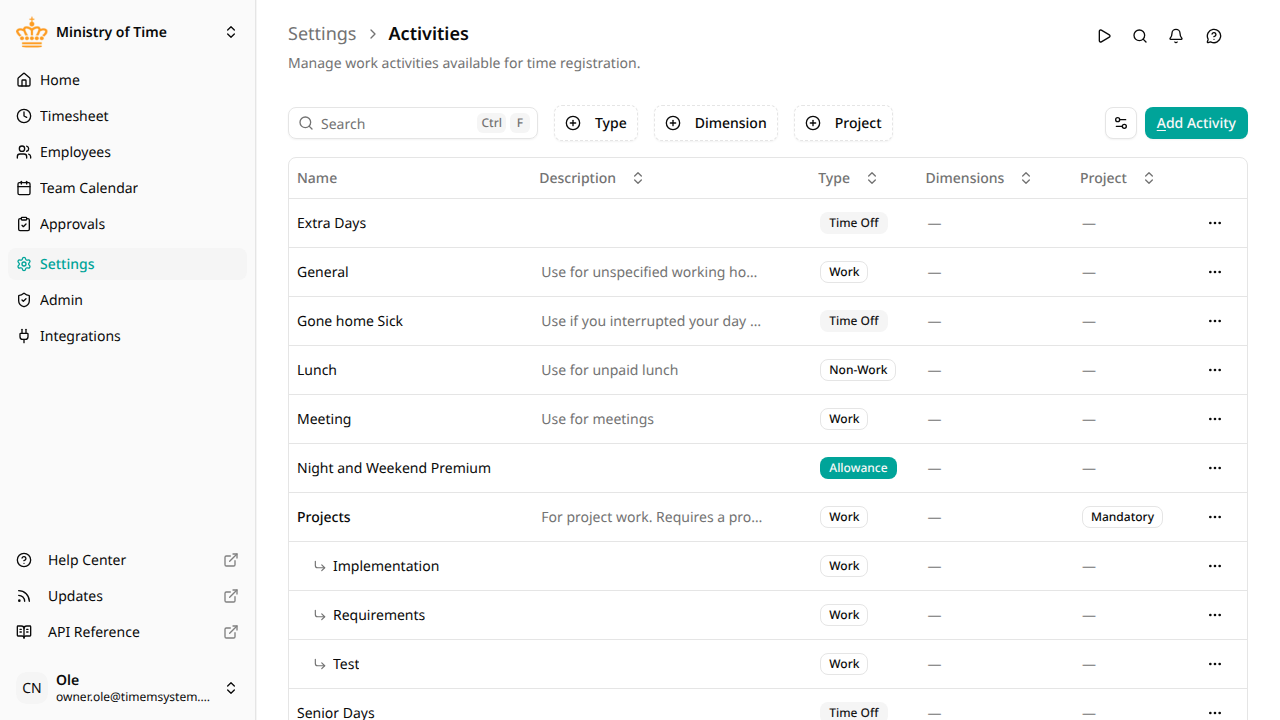Open Employees page
Screen dimensions: 1280x720
(x=127, y=152)
